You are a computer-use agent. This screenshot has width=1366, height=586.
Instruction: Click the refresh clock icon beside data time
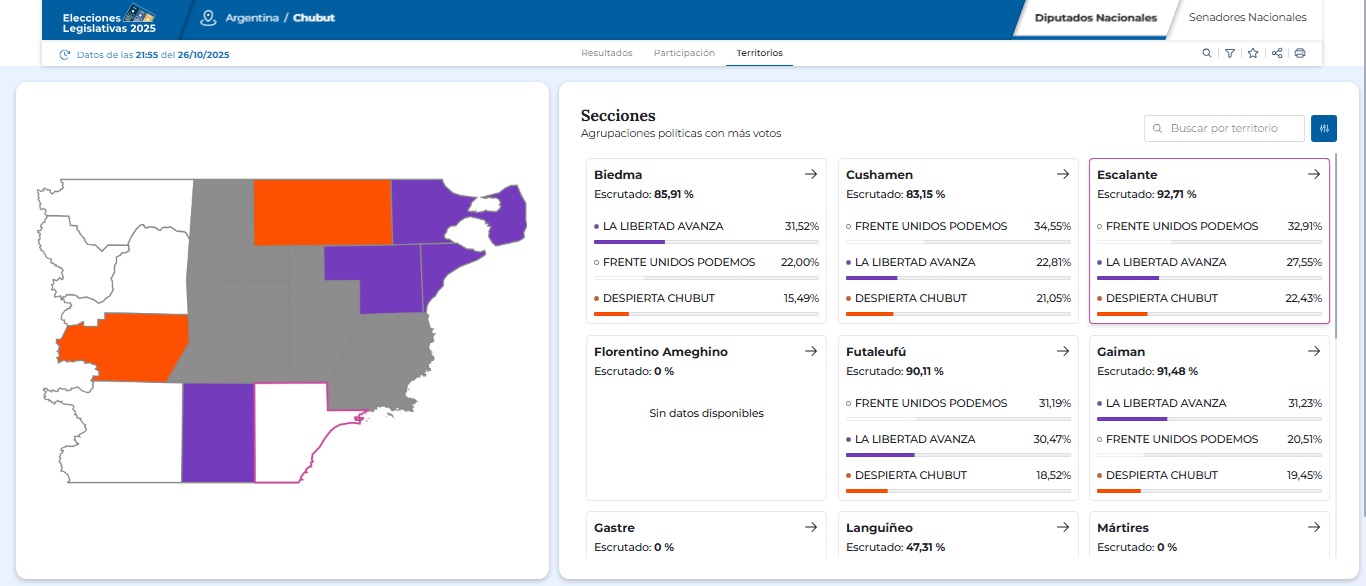[x=65, y=55]
